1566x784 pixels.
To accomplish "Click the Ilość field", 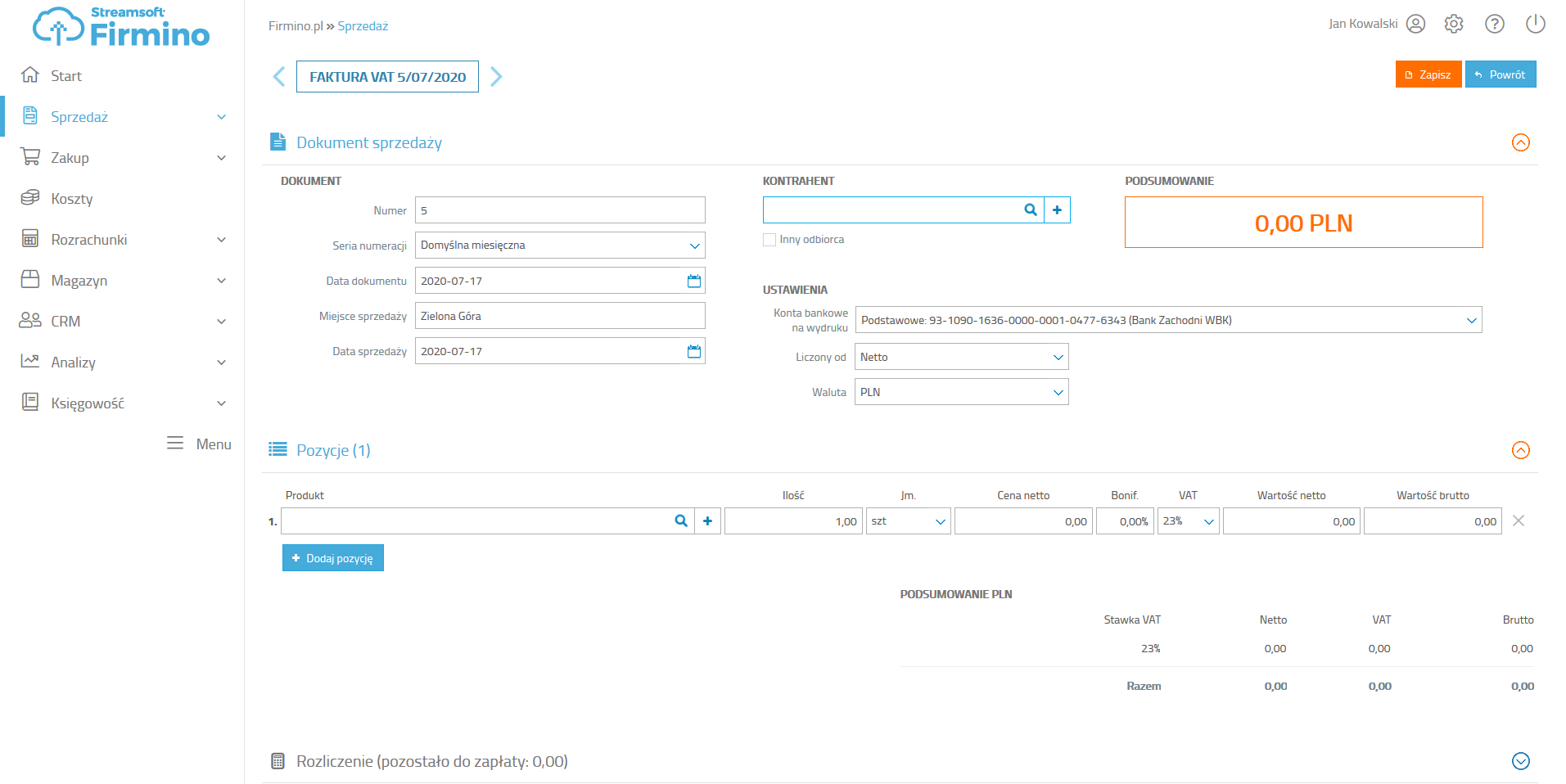I will click(793, 521).
